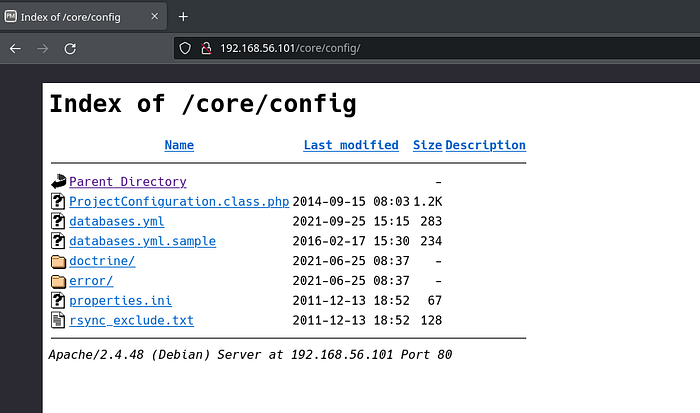Image resolution: width=700 pixels, height=413 pixels.
Task: Reload the page with the refresh icon
Action: point(70,48)
